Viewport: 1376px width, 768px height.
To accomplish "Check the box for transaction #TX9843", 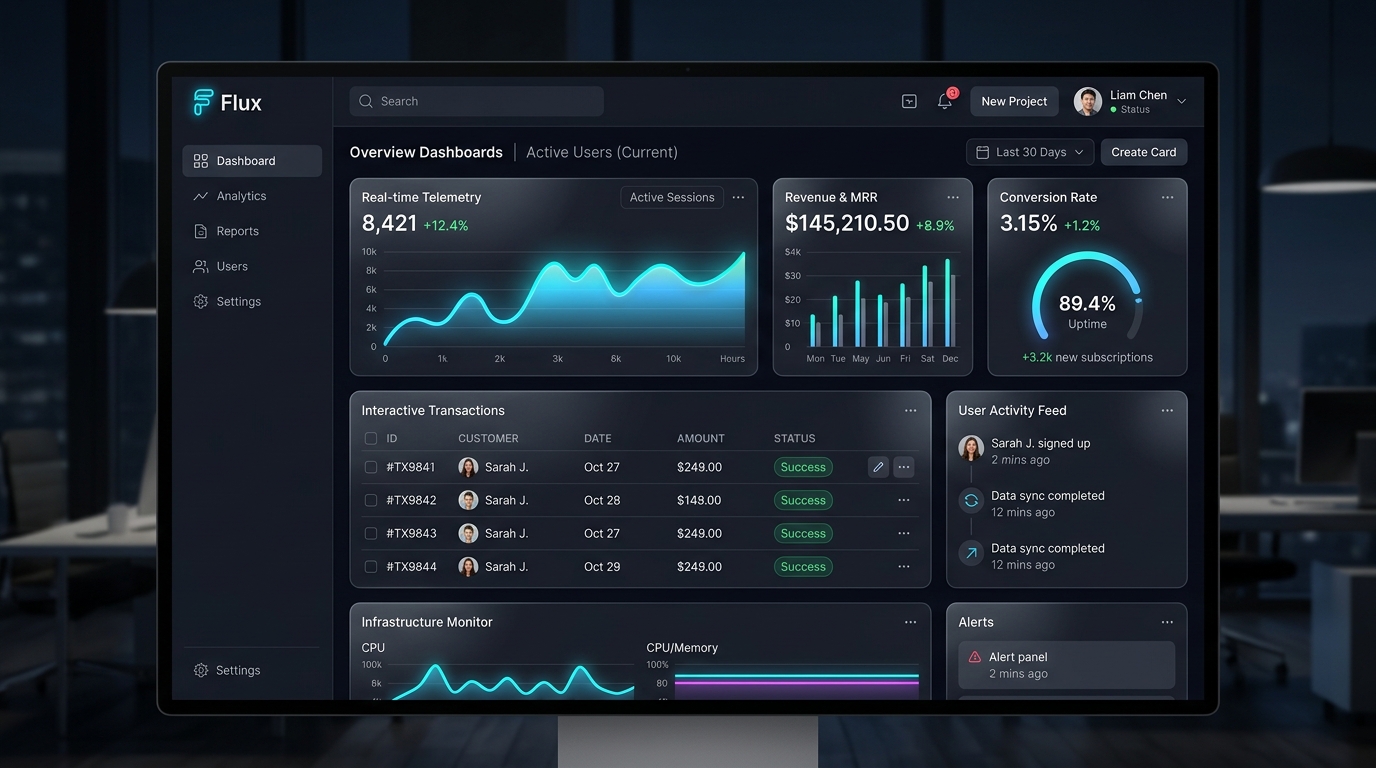I will click(x=371, y=533).
